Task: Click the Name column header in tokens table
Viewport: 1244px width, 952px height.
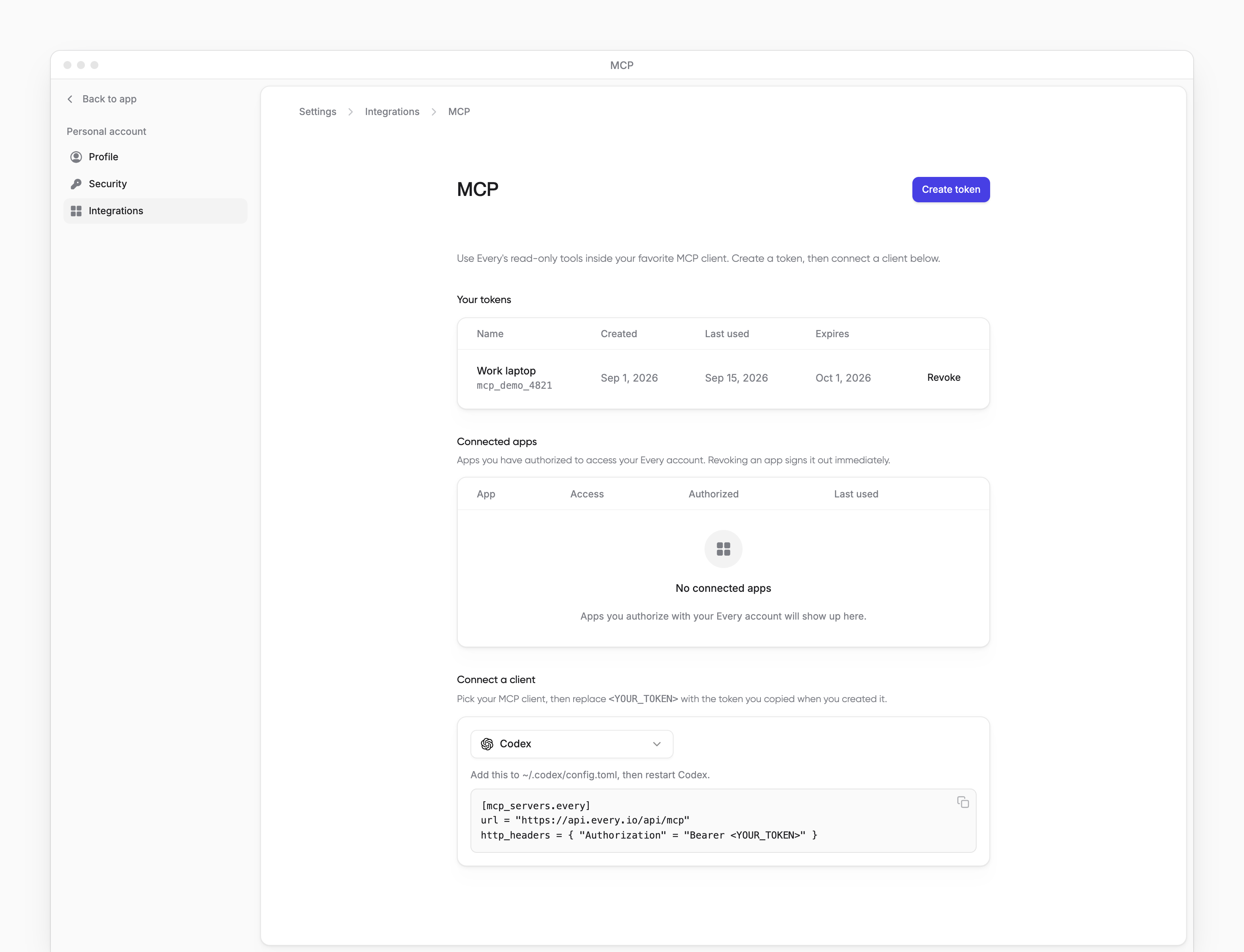Action: (490, 334)
